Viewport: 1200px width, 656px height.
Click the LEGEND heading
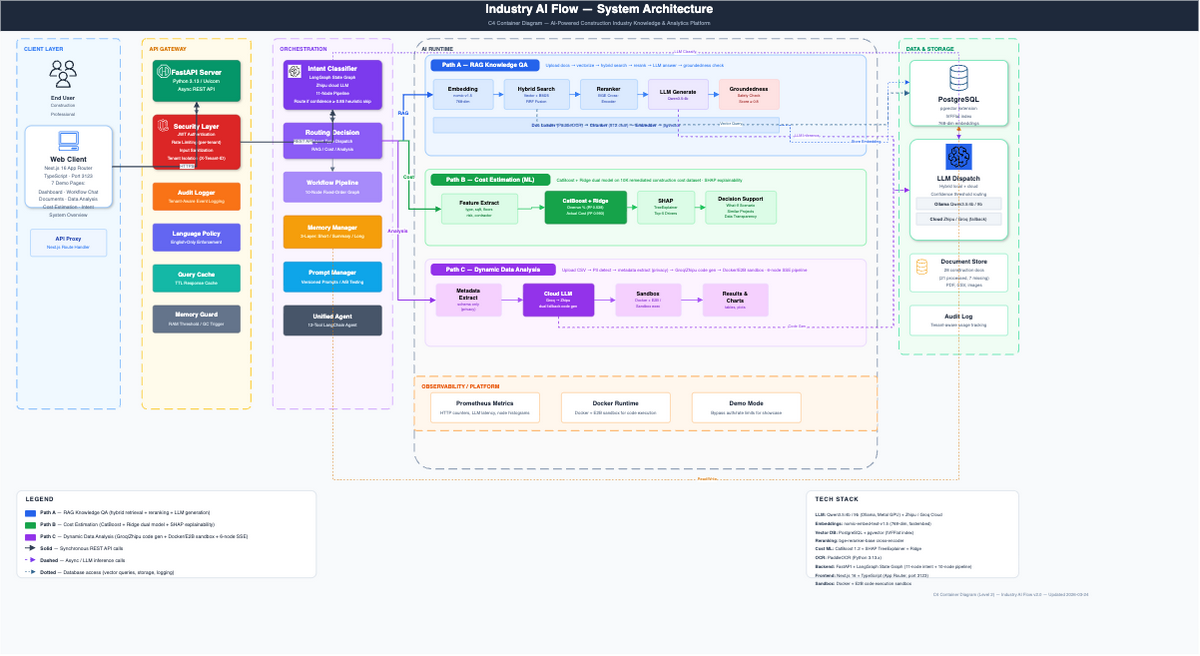click(40, 498)
